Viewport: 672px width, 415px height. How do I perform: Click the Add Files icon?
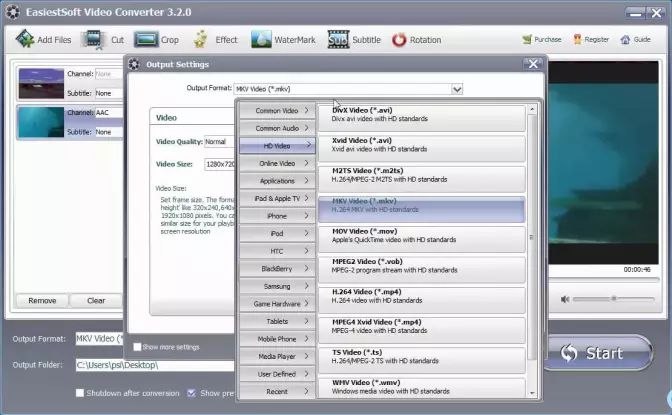tap(25, 39)
